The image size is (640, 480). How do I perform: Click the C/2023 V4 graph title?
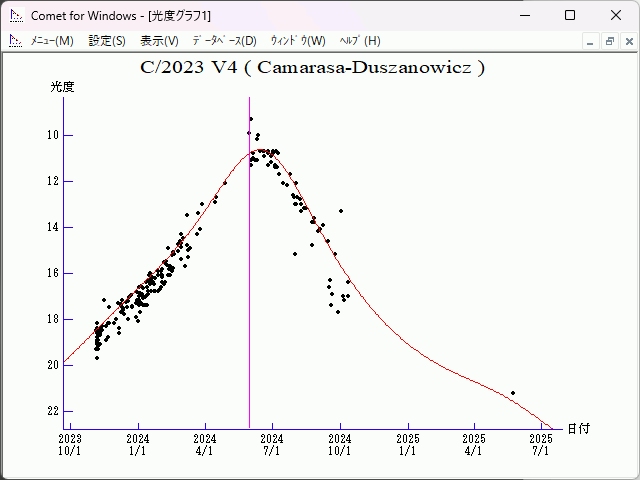(x=313, y=68)
